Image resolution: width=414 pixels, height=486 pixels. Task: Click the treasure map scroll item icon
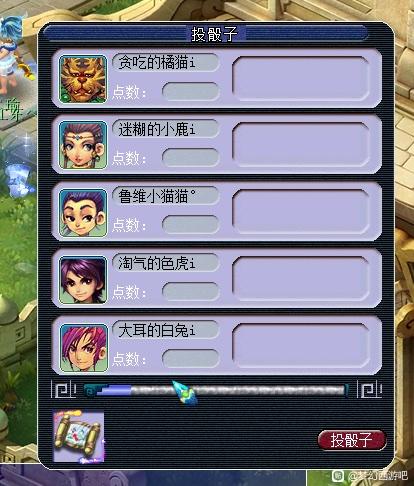point(79,437)
